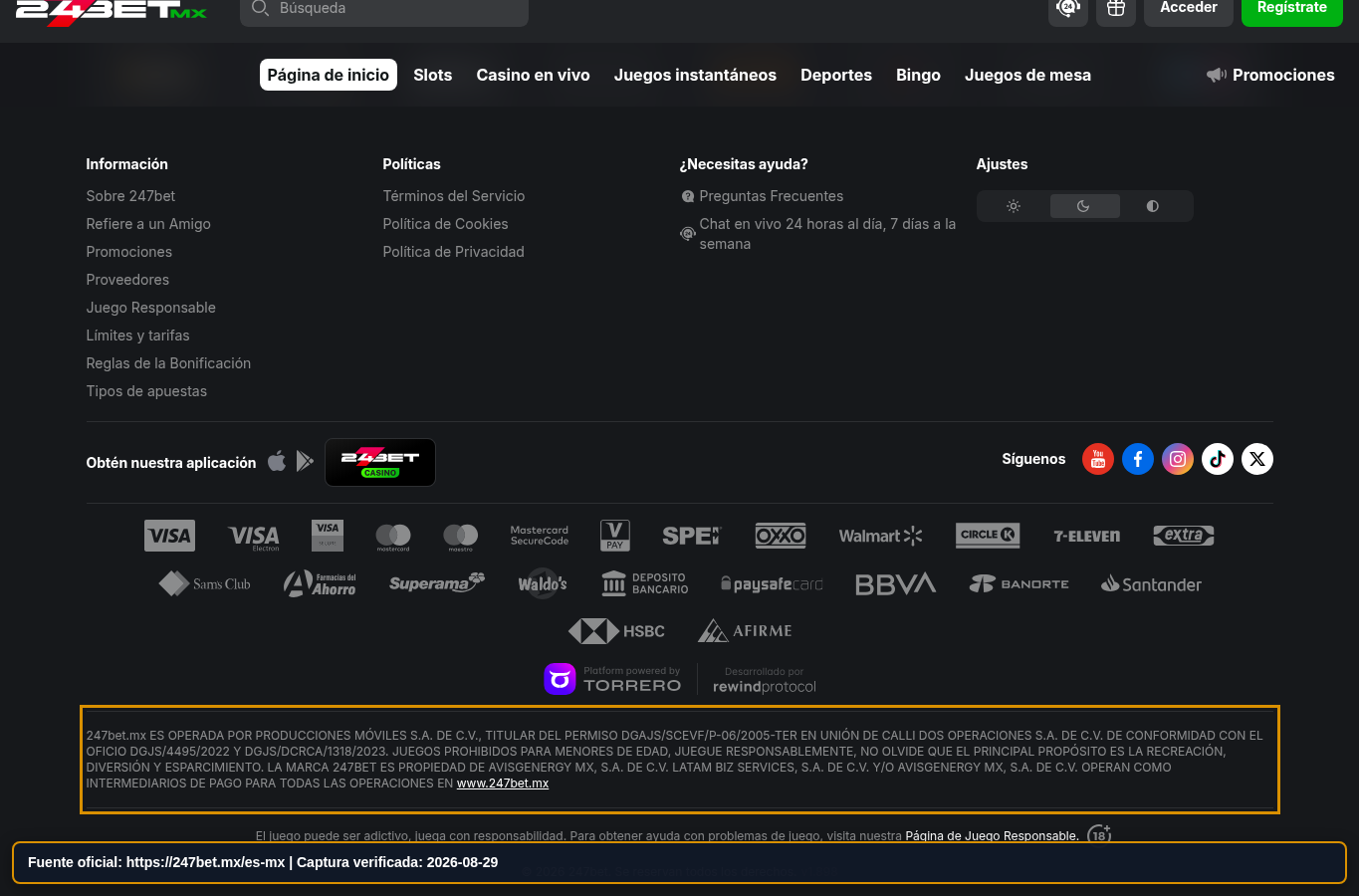This screenshot has height=896, width=1359.
Task: Click the Afirme bank logo
Action: point(745,631)
